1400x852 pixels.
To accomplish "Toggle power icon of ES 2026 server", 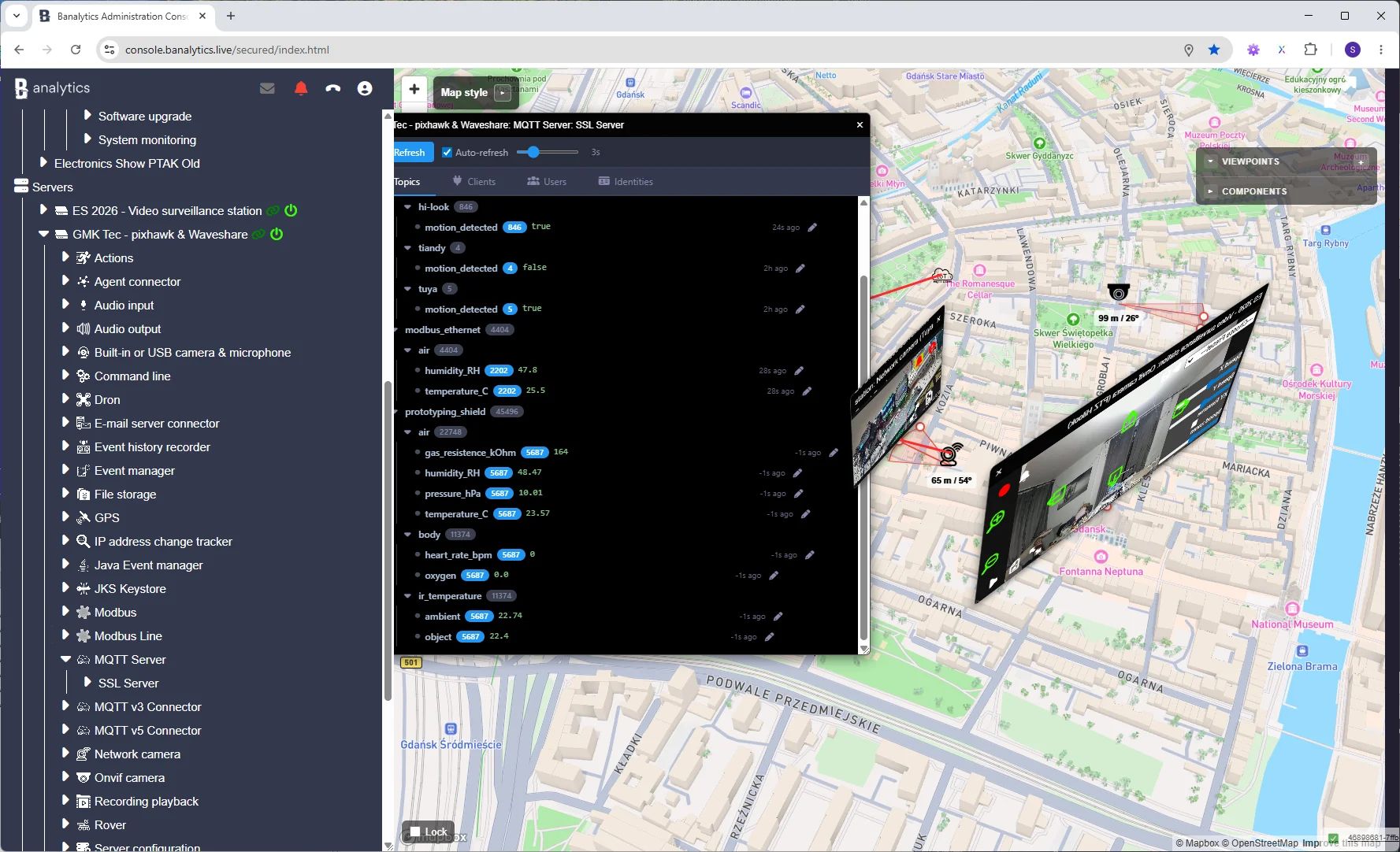I will [x=291, y=210].
